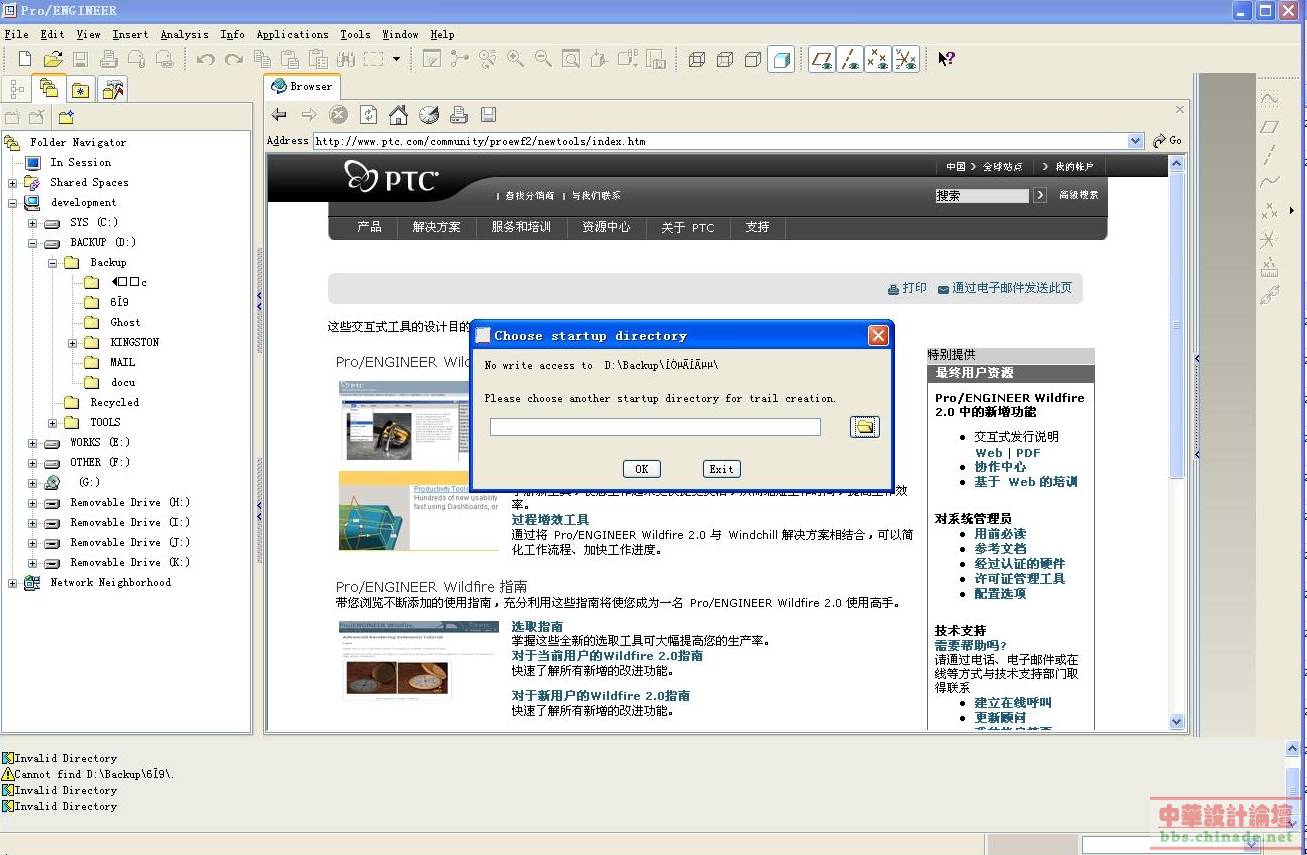Open the 选取指南 link
The image size is (1307, 855).
coord(537,627)
